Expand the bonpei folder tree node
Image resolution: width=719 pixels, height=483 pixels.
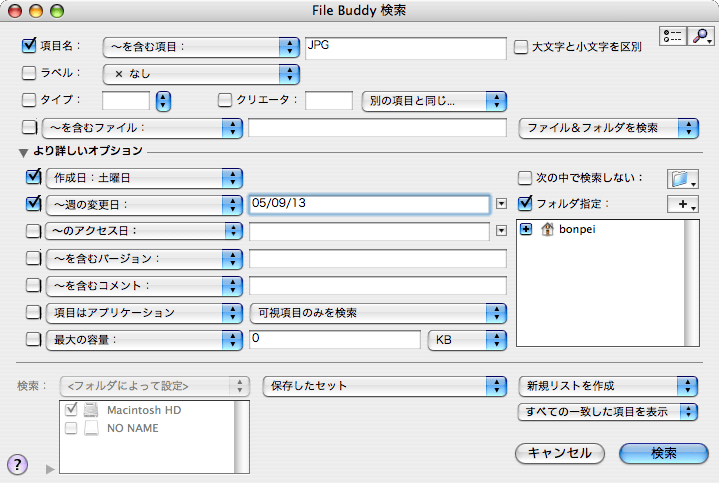526,229
